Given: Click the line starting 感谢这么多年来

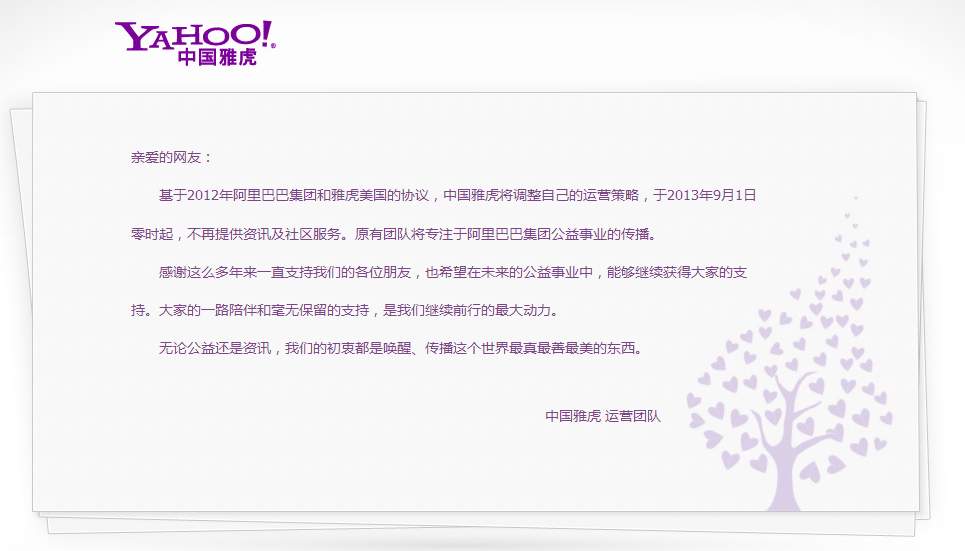Looking at the screenshot, I should [453, 272].
